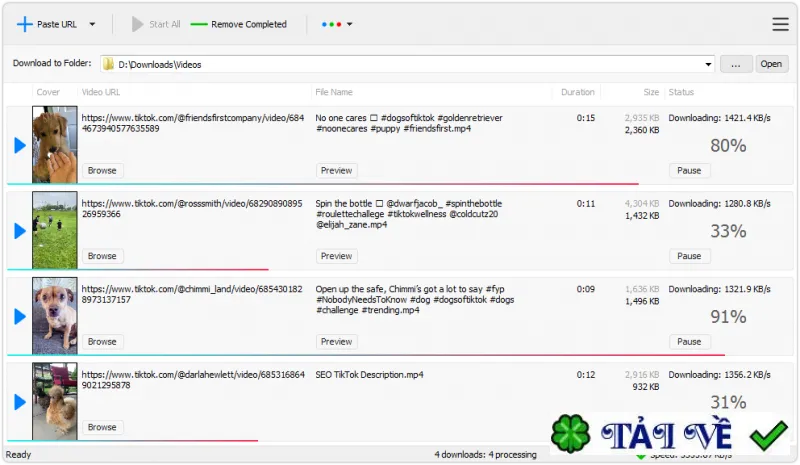Open the hamburger menu icon
800x465 pixels.
point(780,24)
